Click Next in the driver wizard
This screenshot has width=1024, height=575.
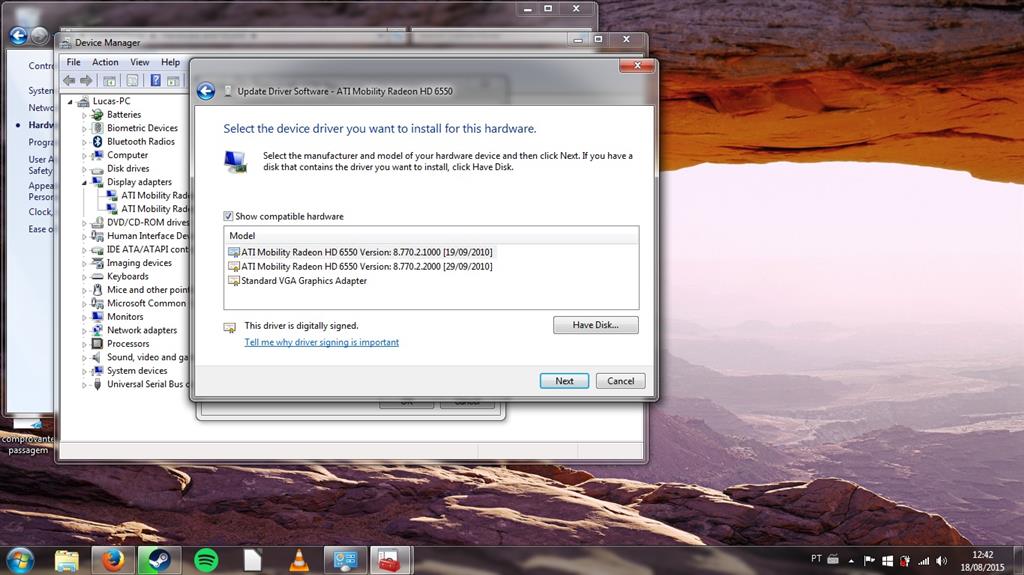(564, 381)
